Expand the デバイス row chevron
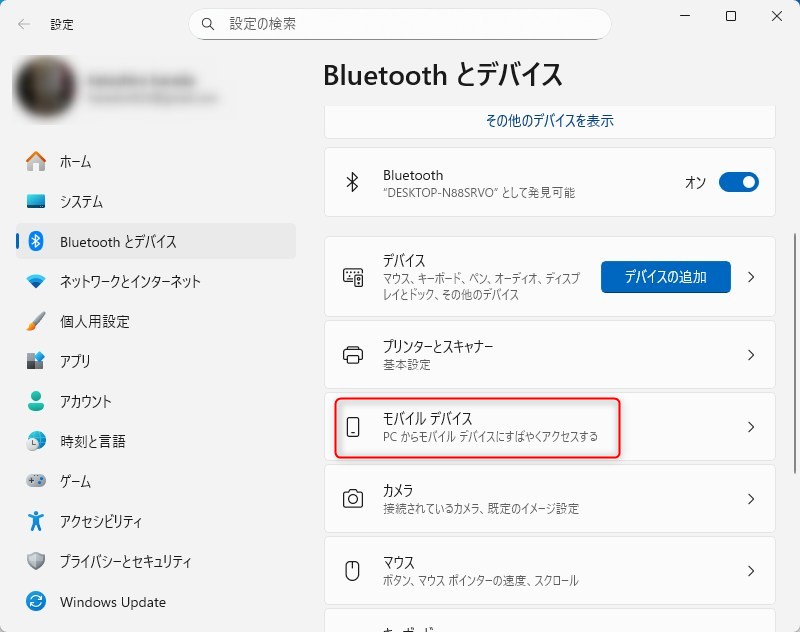 (x=752, y=277)
